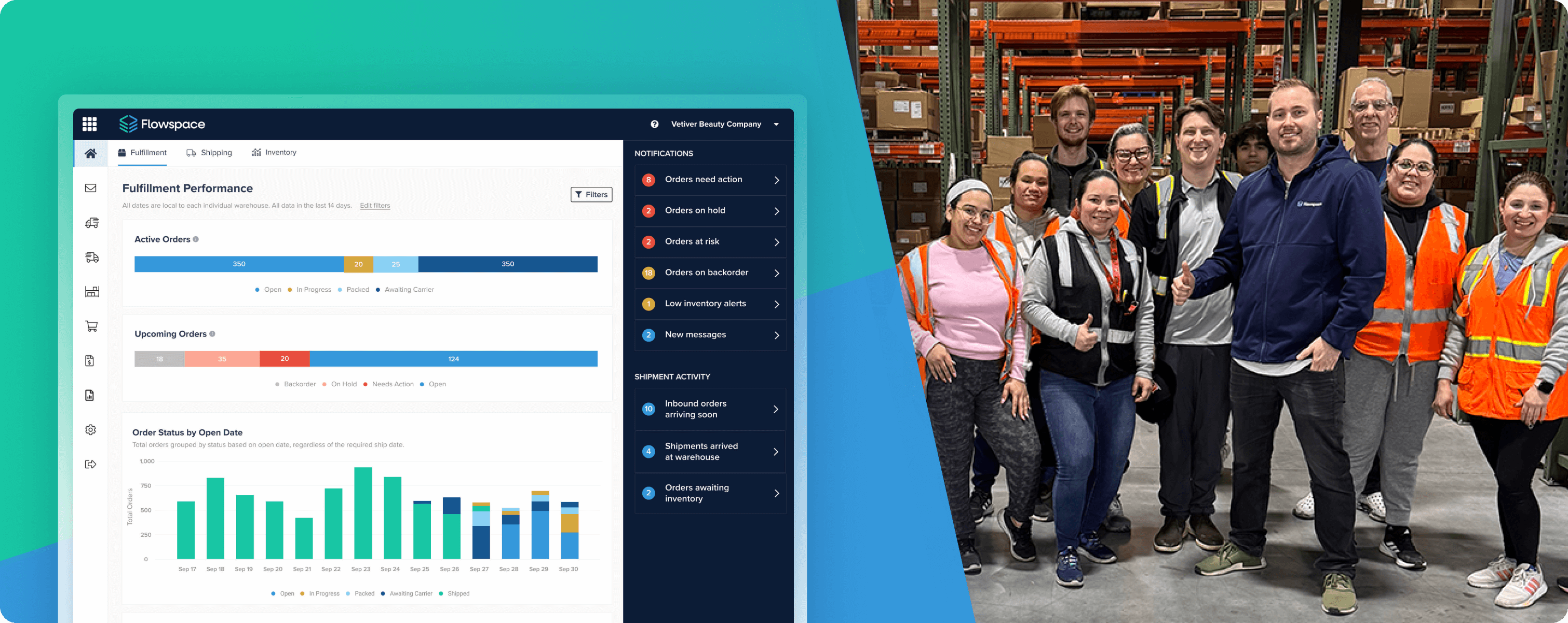The height and width of the screenshot is (623, 1568).
Task: Open Orders awaiting inventory item
Action: [710, 493]
